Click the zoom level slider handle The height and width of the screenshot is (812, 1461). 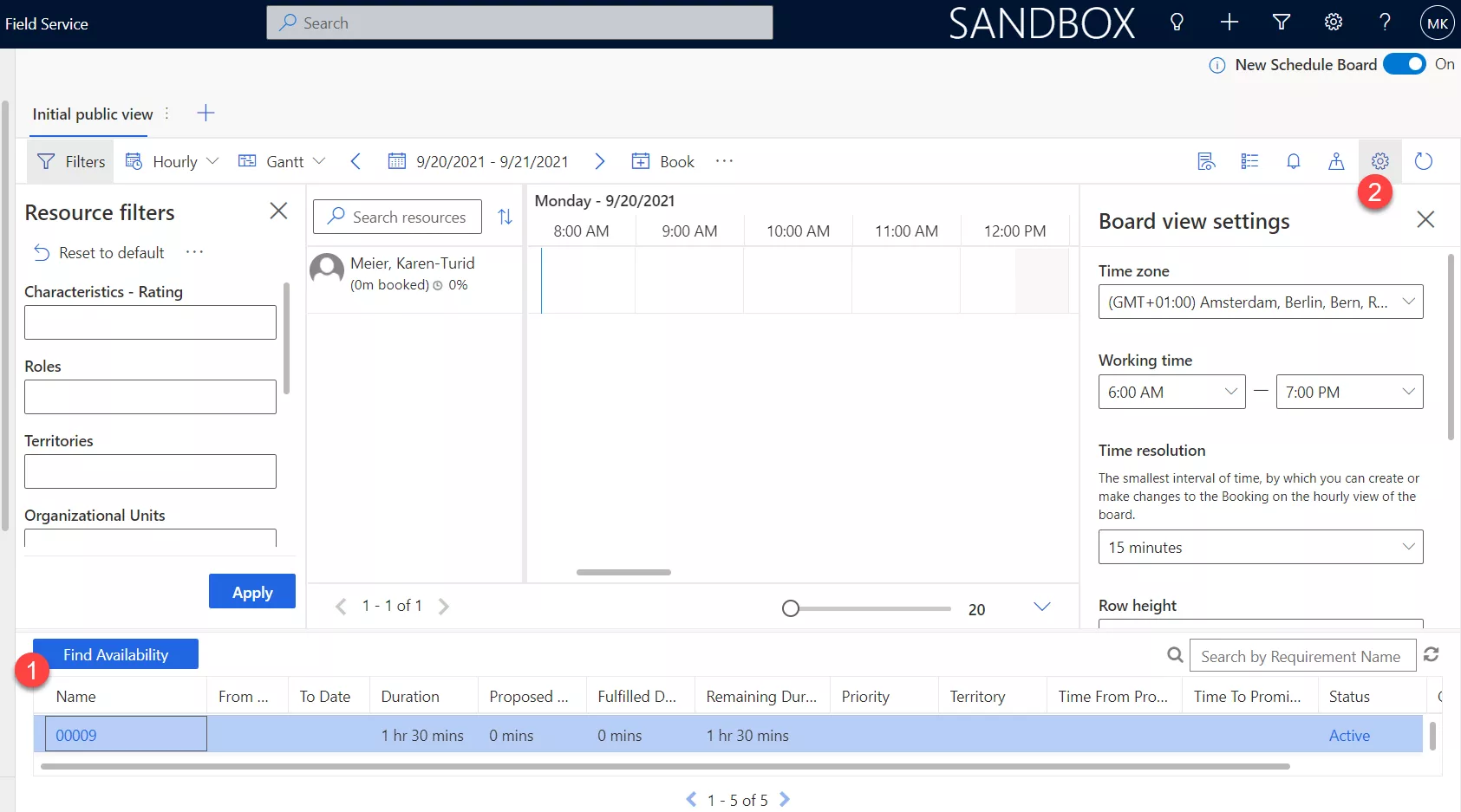point(790,608)
